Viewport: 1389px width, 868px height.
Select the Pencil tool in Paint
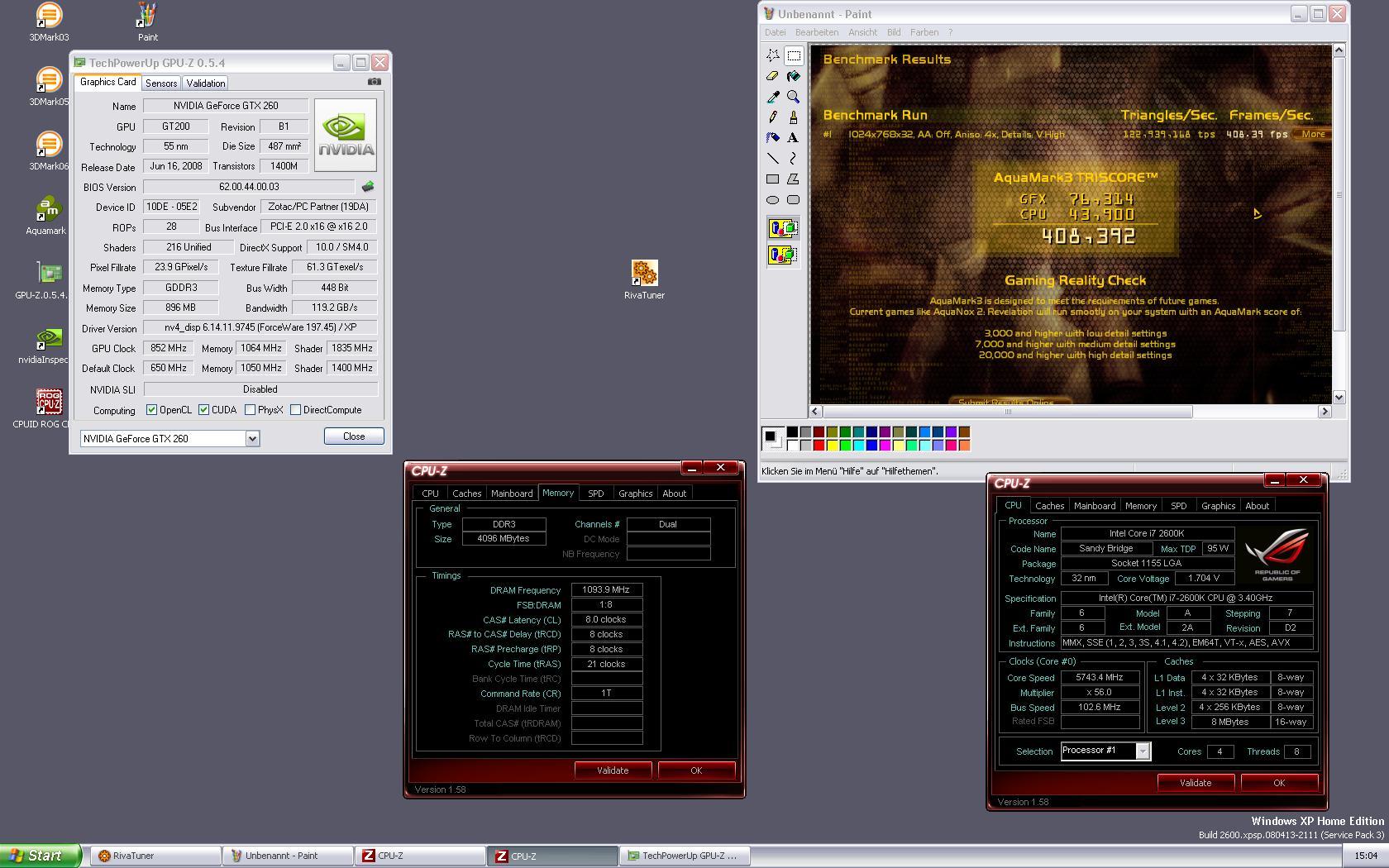pyautogui.click(x=772, y=117)
